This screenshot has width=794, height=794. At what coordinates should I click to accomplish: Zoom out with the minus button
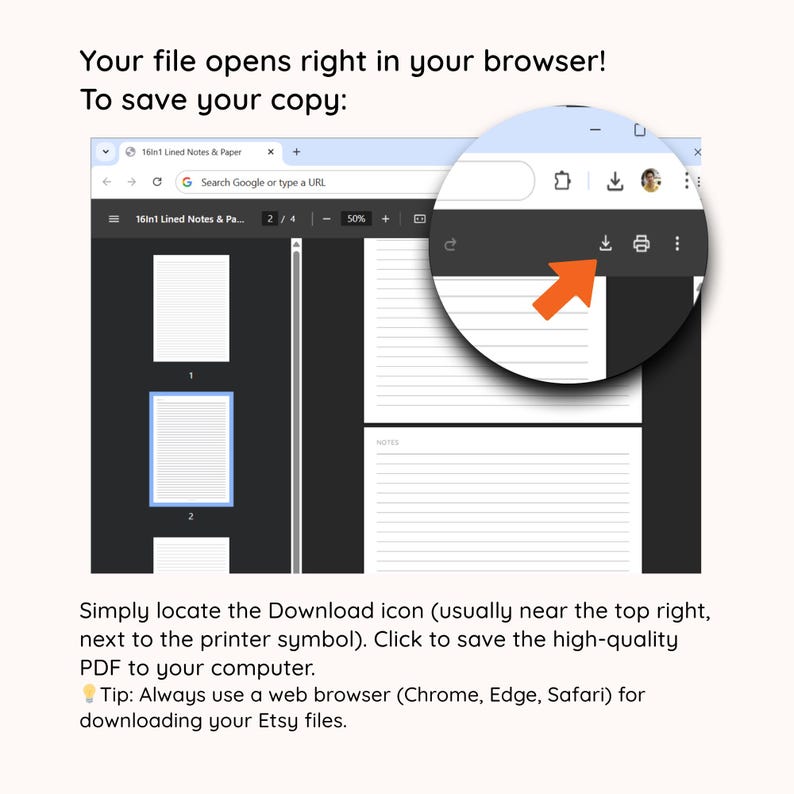(327, 219)
